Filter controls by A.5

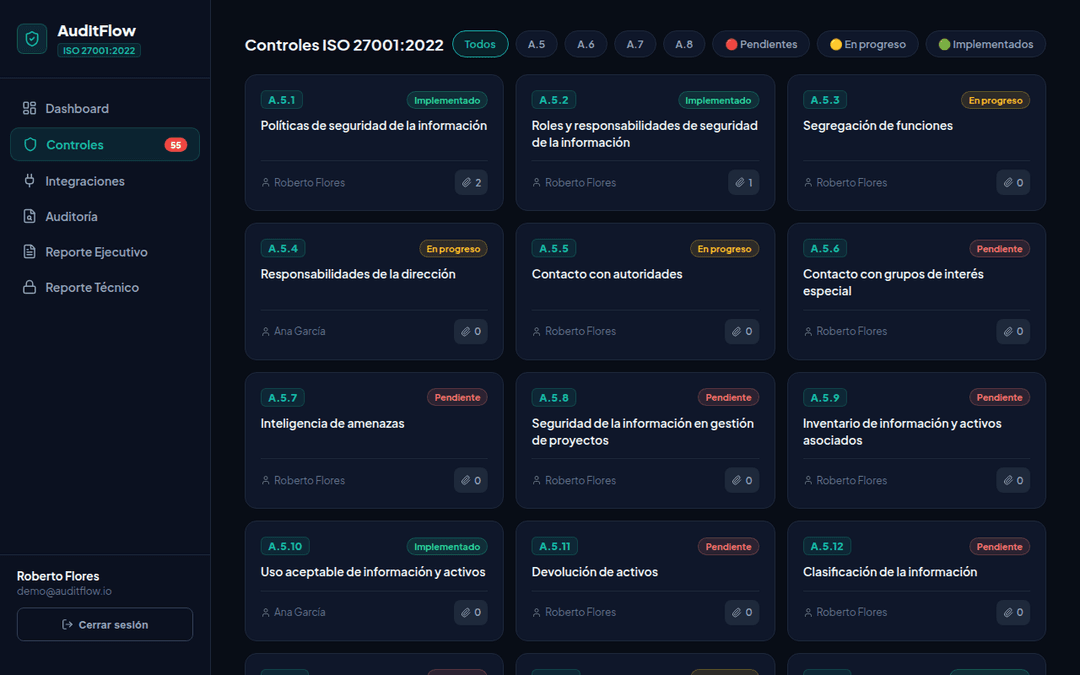[x=537, y=44]
